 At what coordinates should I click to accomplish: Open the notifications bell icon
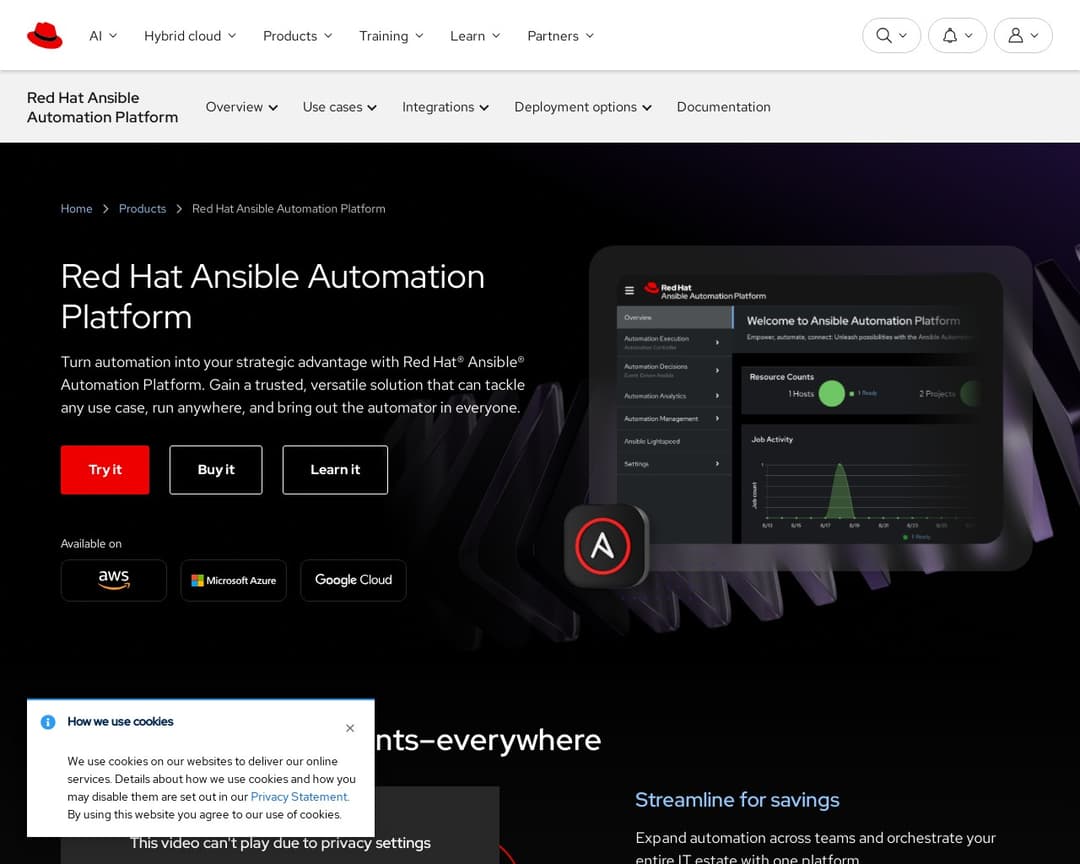(949, 34)
